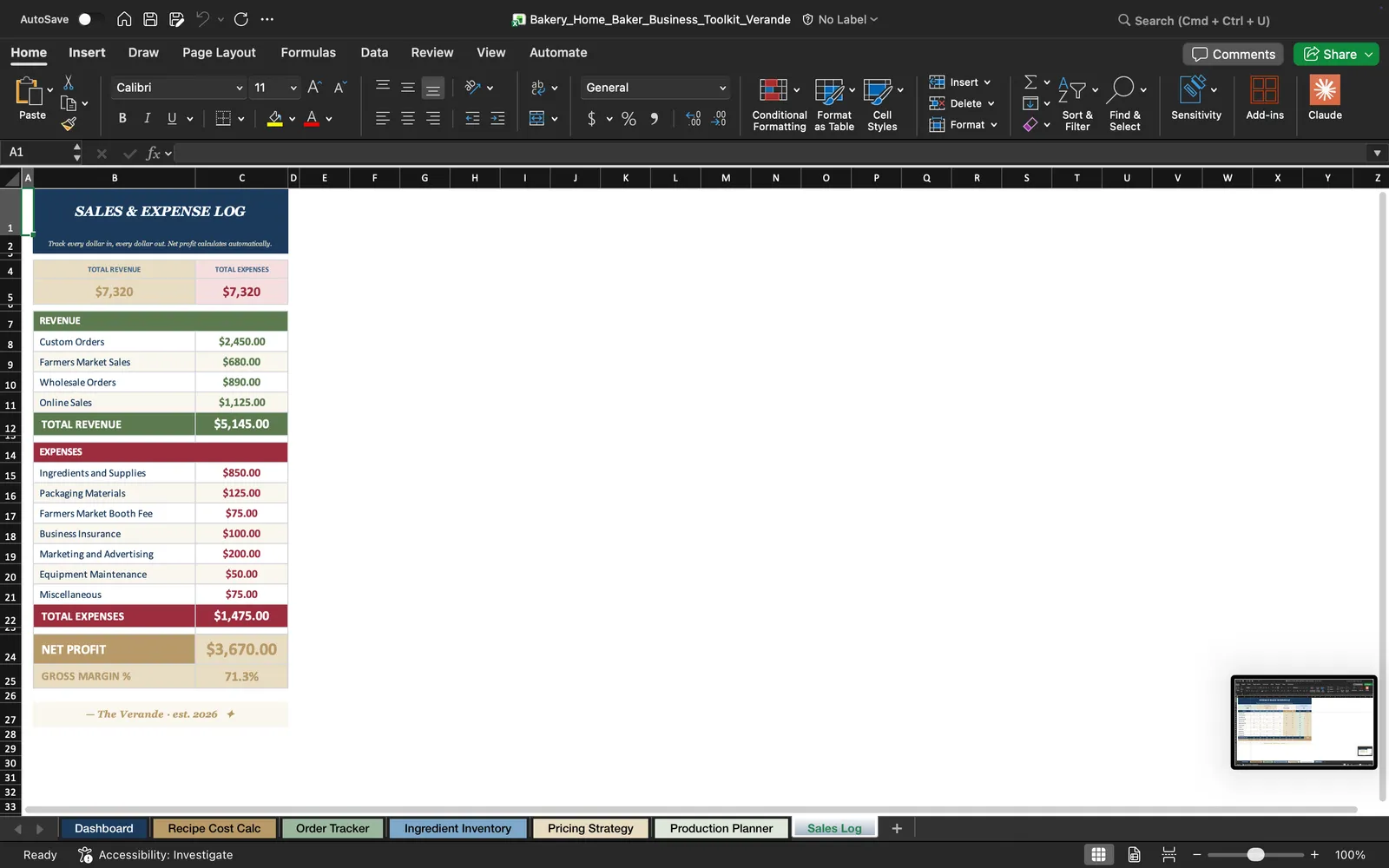Open the Page Layout tab
Viewport: 1389px width, 868px height.
[219, 52]
